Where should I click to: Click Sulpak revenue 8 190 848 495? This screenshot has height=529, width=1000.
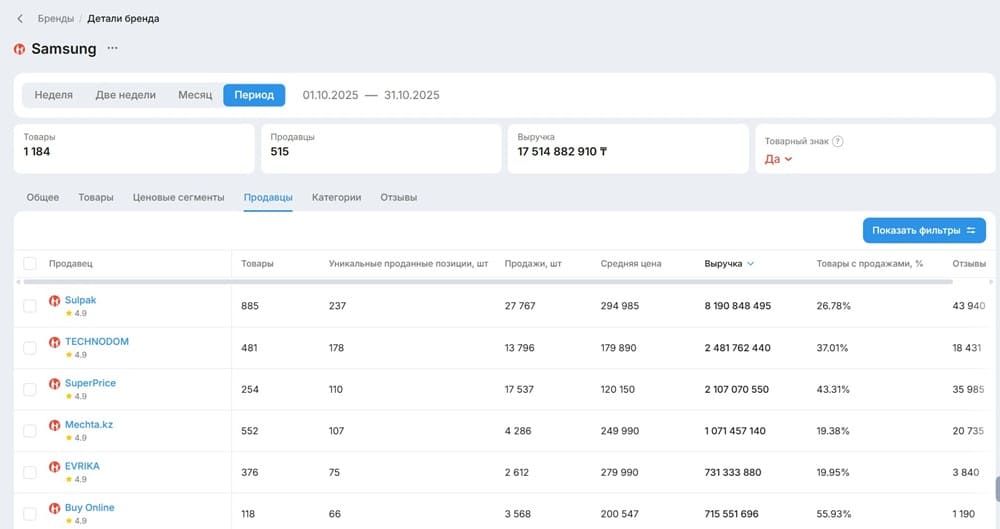tap(738, 306)
